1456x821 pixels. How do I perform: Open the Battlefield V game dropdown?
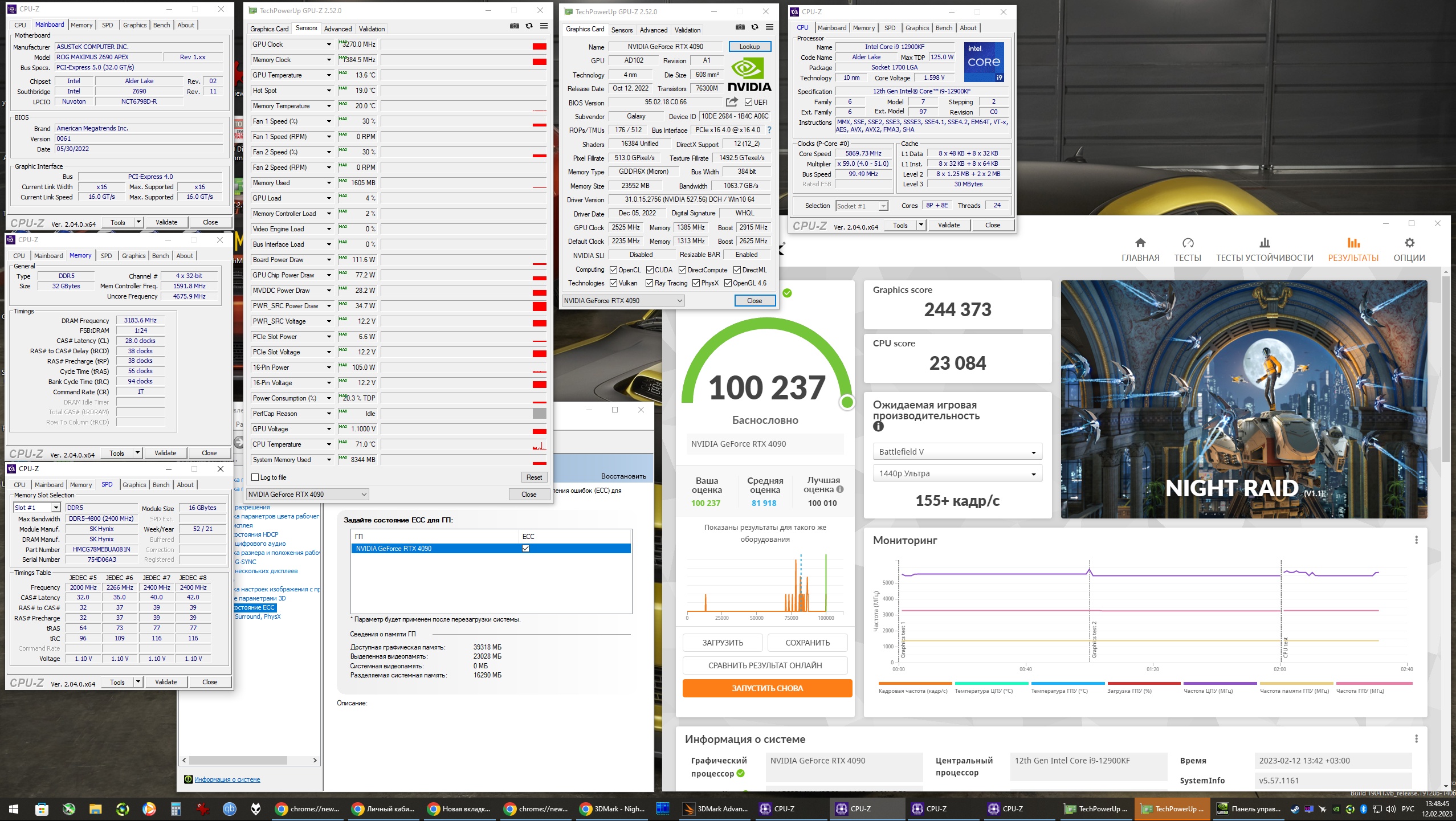tap(957, 452)
